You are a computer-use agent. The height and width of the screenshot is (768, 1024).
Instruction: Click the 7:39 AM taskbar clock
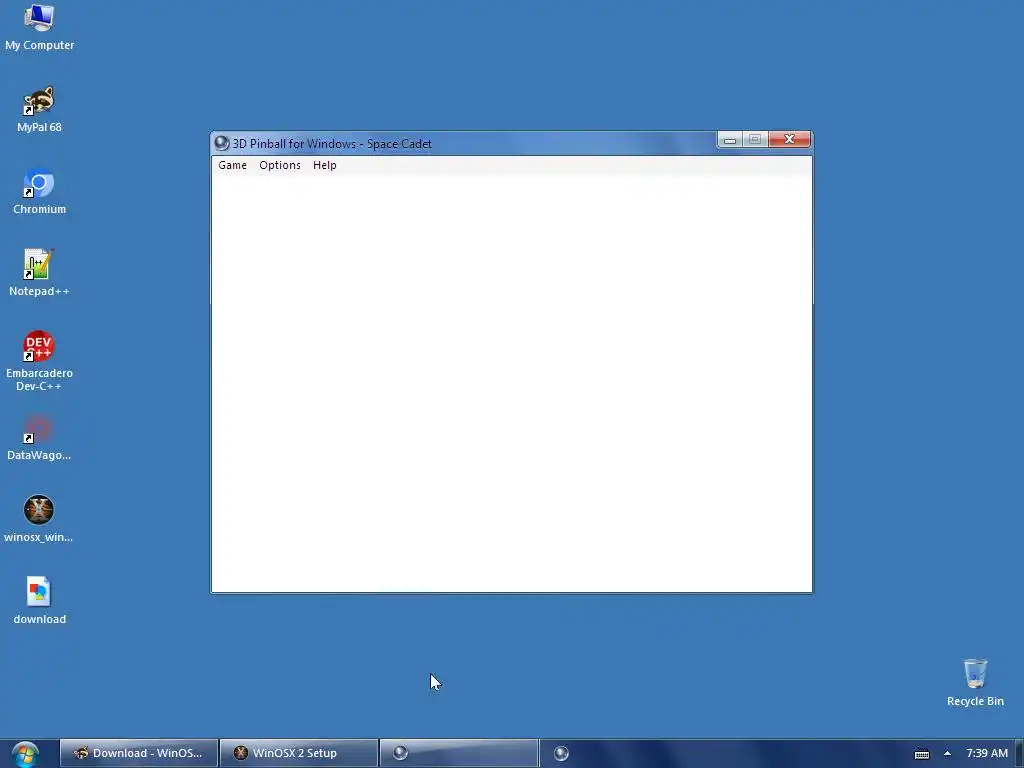pyautogui.click(x=987, y=753)
